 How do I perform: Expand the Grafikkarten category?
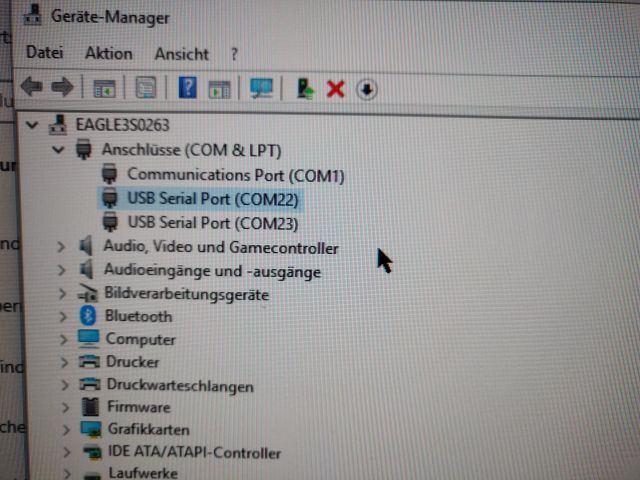pos(66,429)
